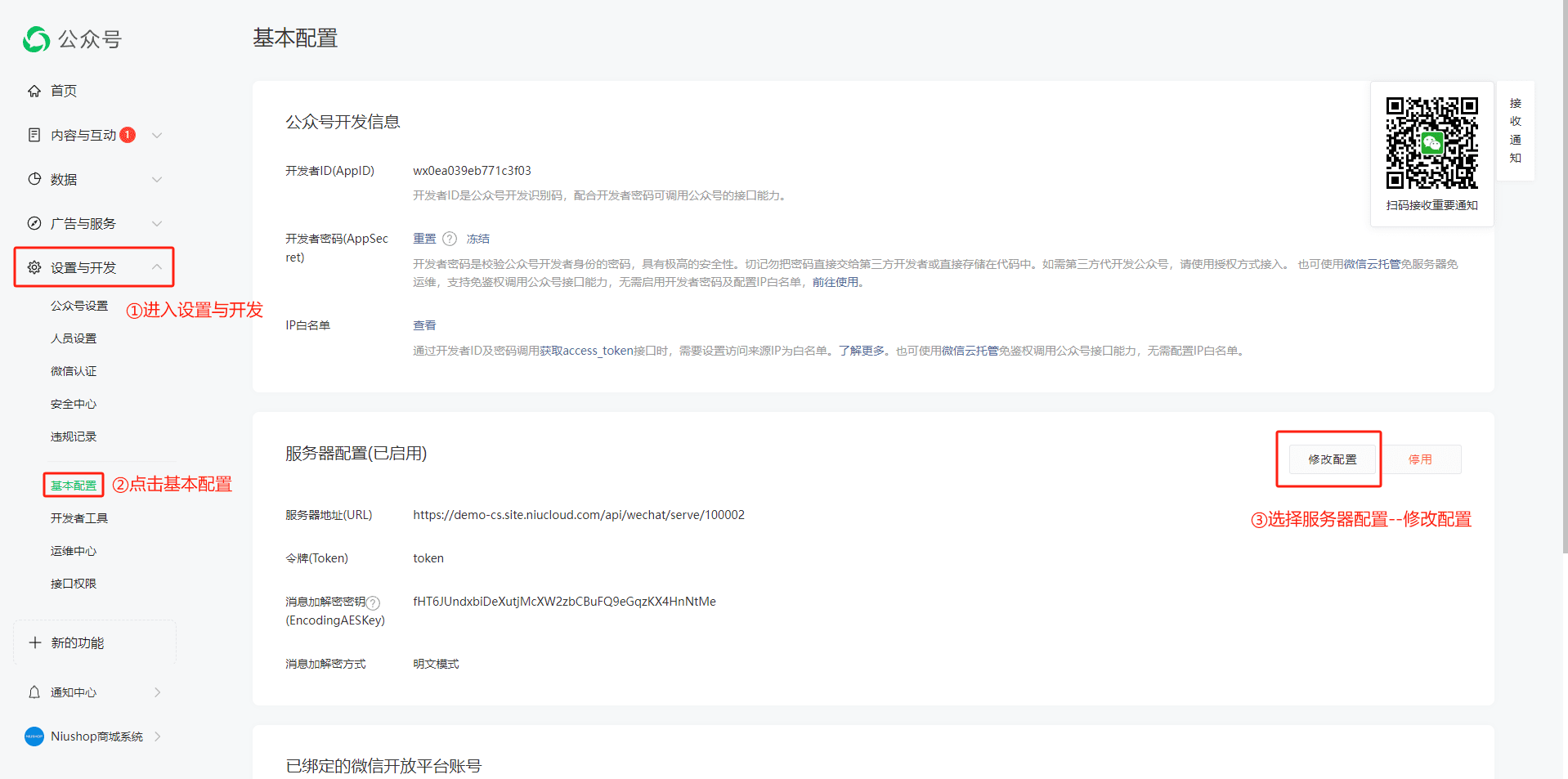Click the 首页 home icon

pyautogui.click(x=34, y=91)
